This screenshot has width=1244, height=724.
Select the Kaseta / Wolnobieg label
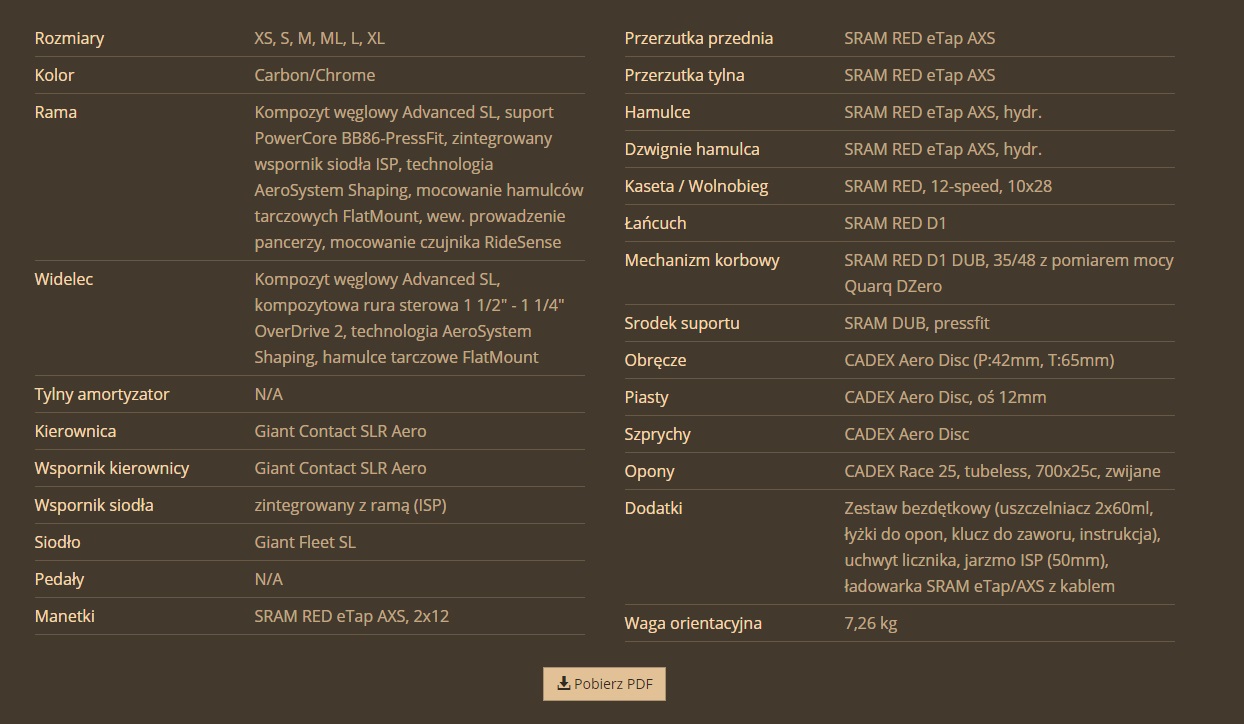[x=697, y=186]
